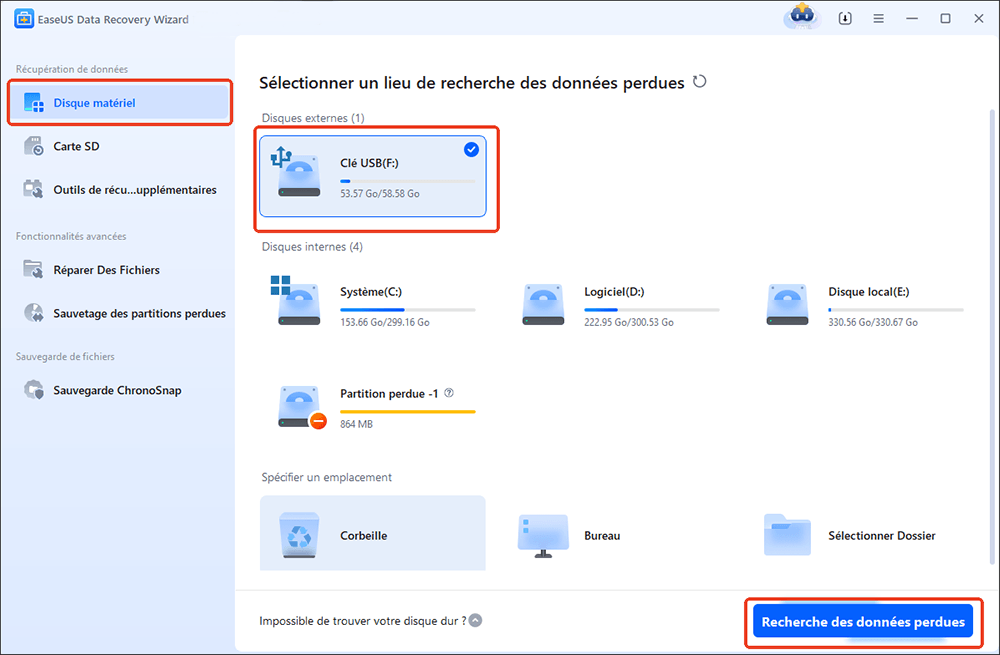Maximize the EaseUS window
1000x655 pixels.
click(x=945, y=18)
